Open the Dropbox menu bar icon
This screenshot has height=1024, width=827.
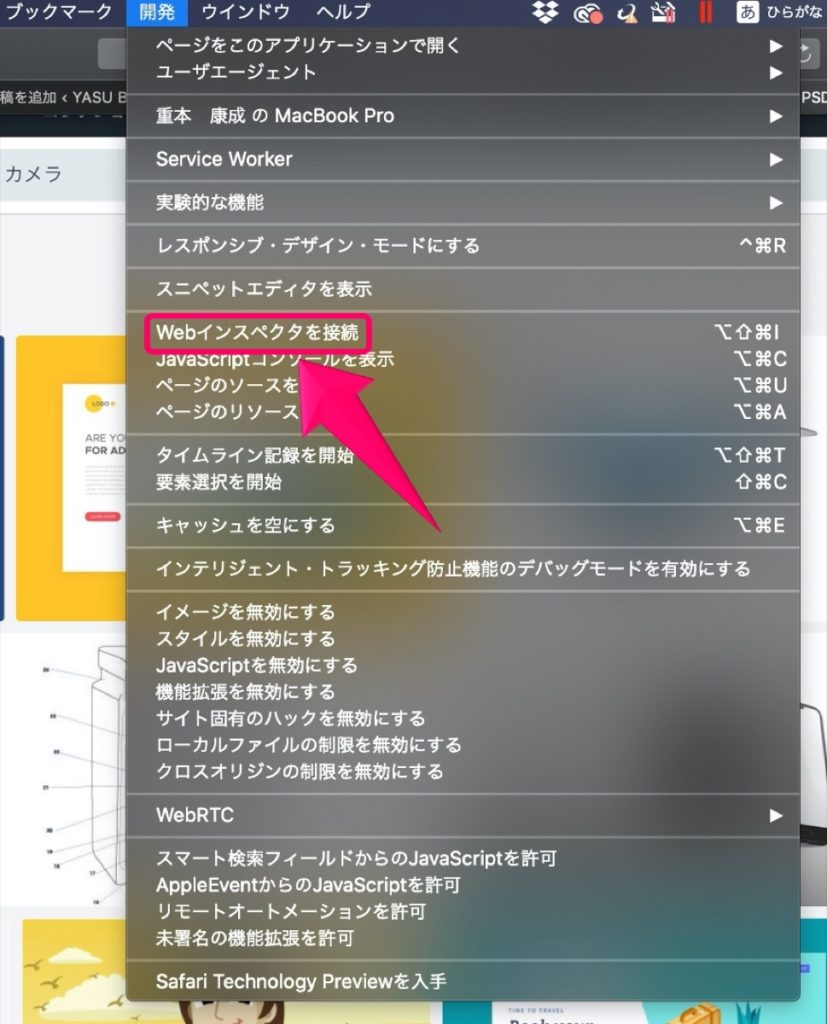[545, 12]
